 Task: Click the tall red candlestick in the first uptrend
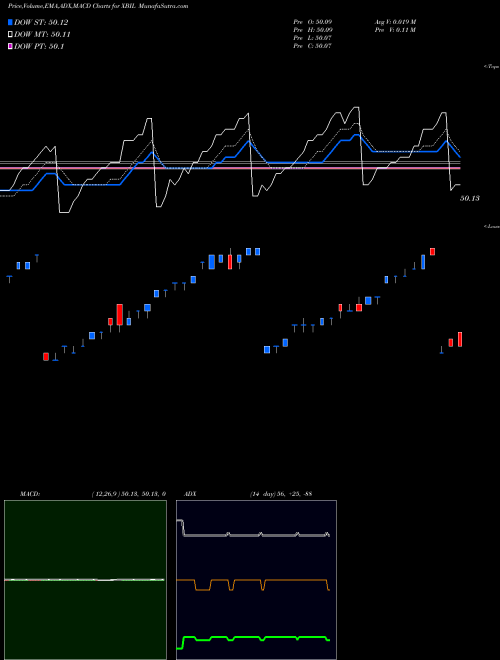click(120, 315)
